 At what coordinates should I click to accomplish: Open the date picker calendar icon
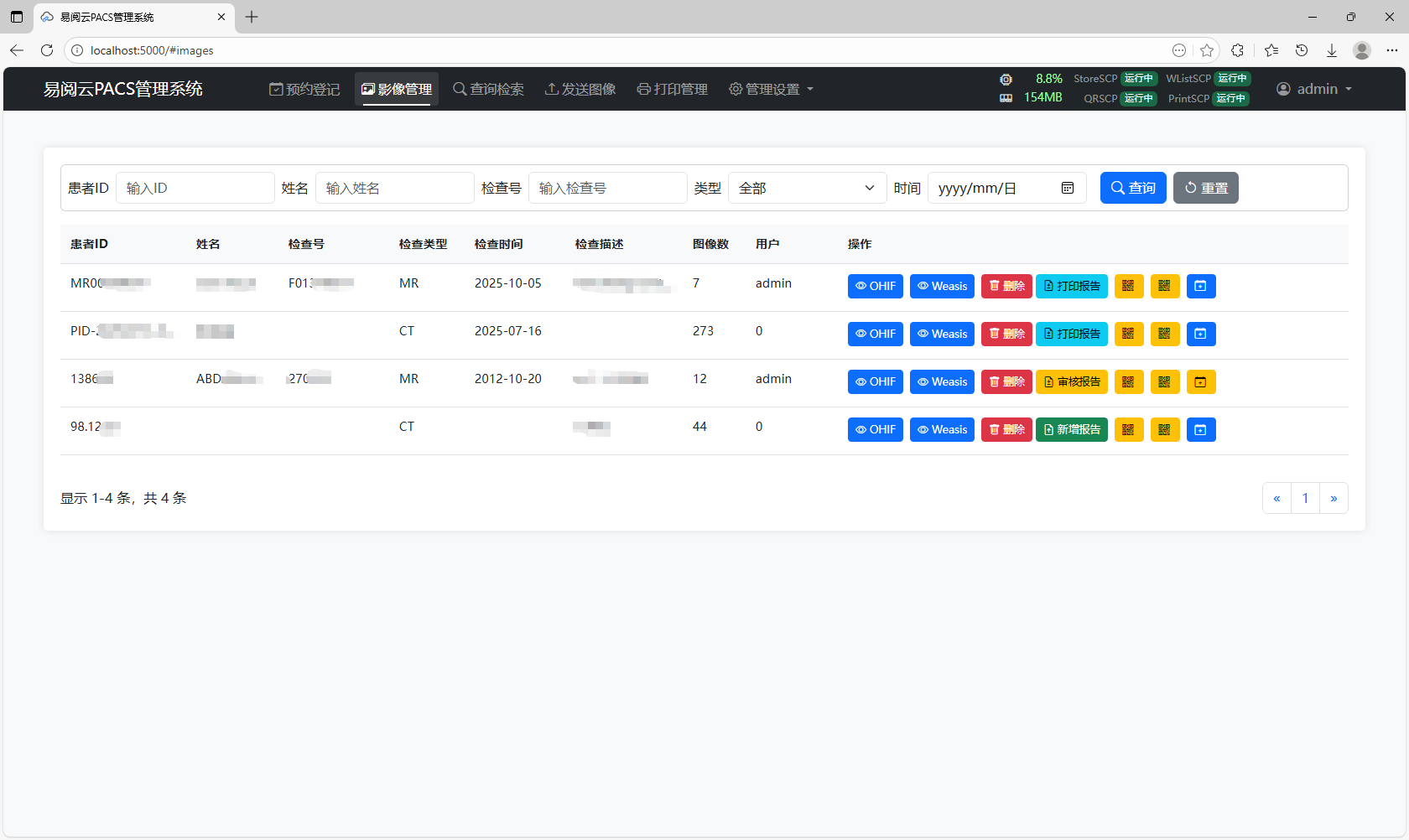(x=1067, y=188)
